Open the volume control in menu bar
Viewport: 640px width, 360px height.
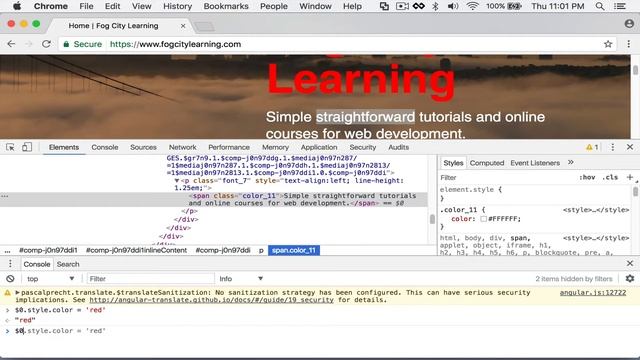pyautogui.click(x=453, y=6)
